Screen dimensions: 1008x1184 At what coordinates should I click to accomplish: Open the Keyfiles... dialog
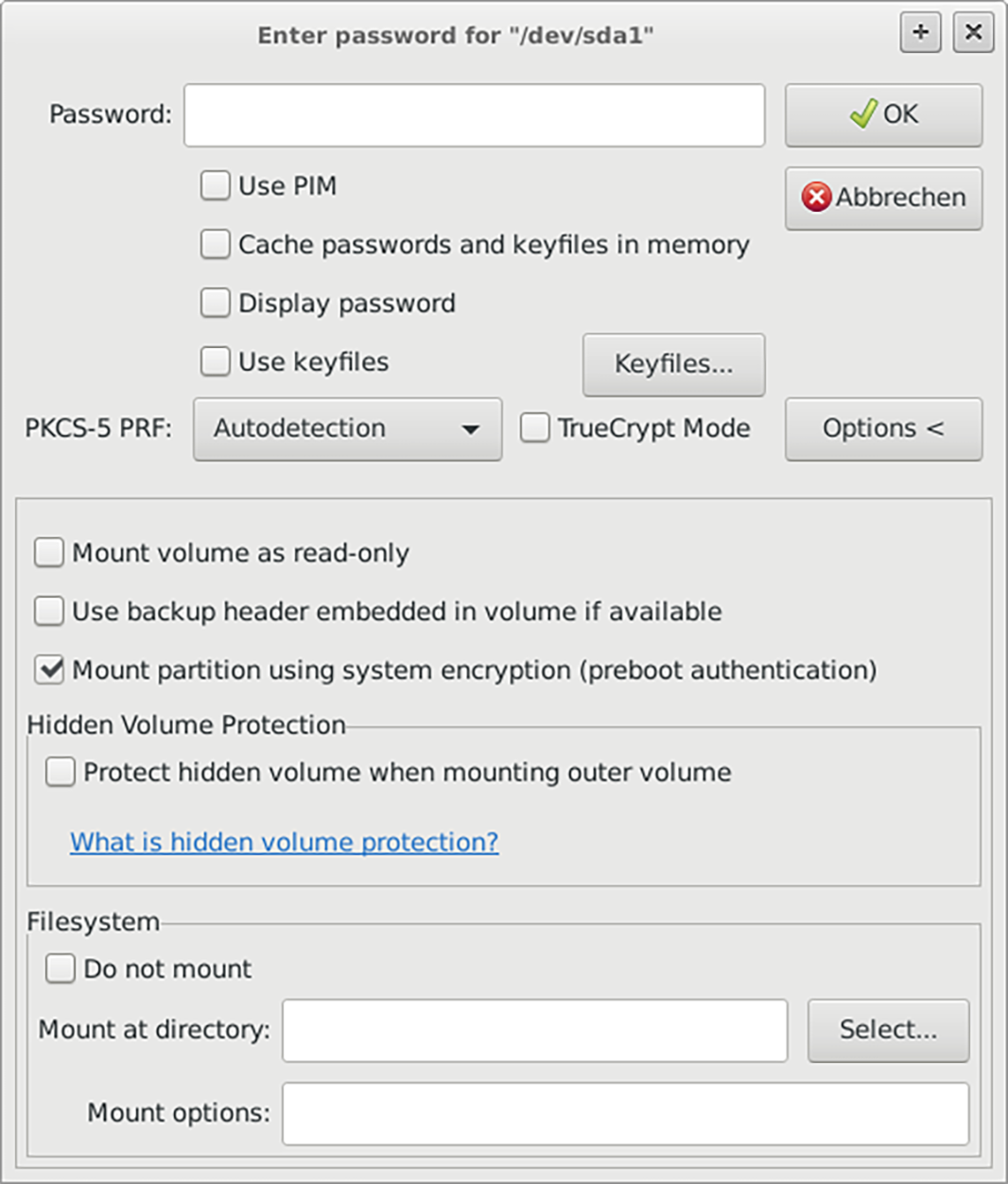point(673,364)
